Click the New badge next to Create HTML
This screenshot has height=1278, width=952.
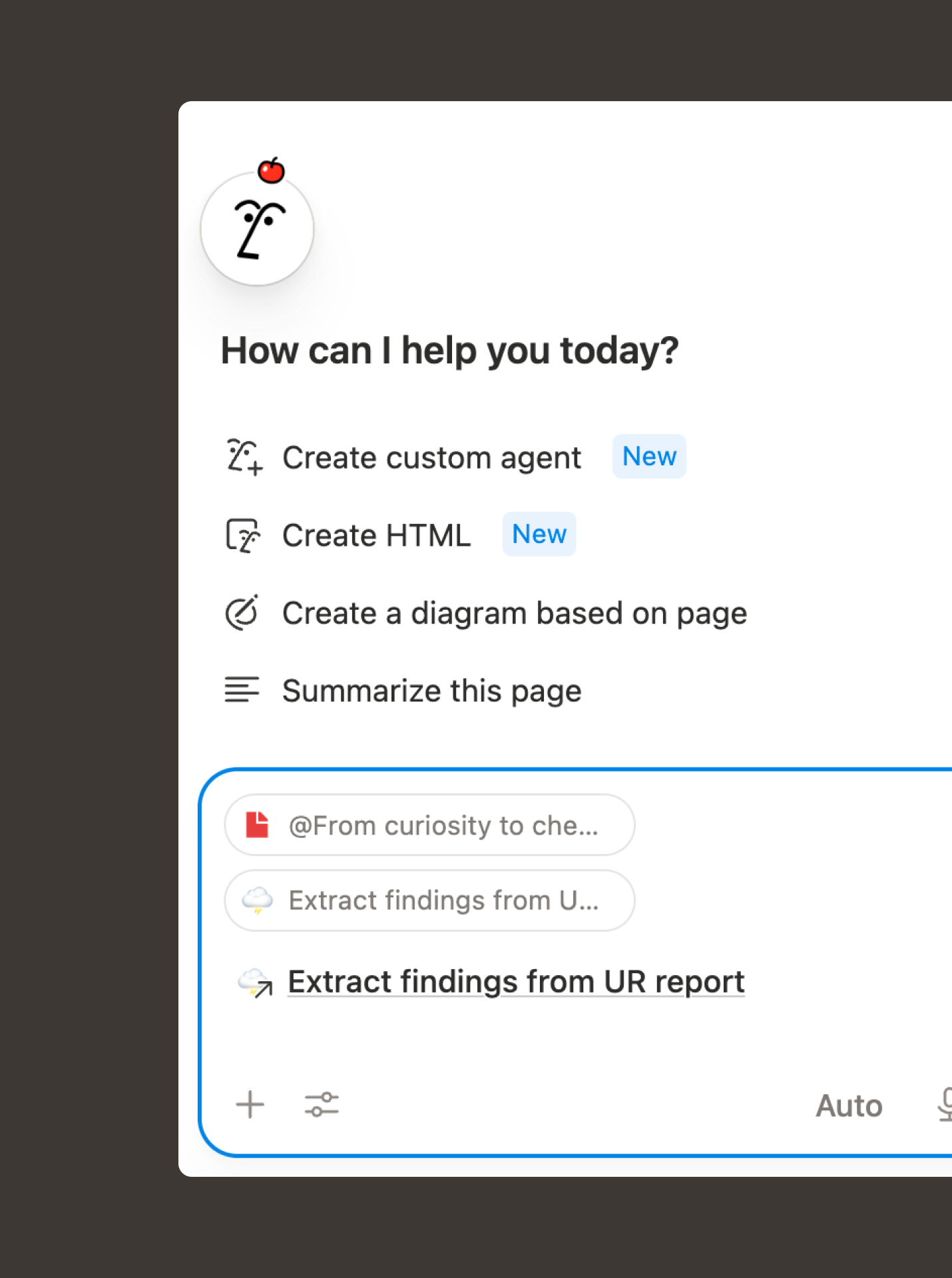[539, 534]
